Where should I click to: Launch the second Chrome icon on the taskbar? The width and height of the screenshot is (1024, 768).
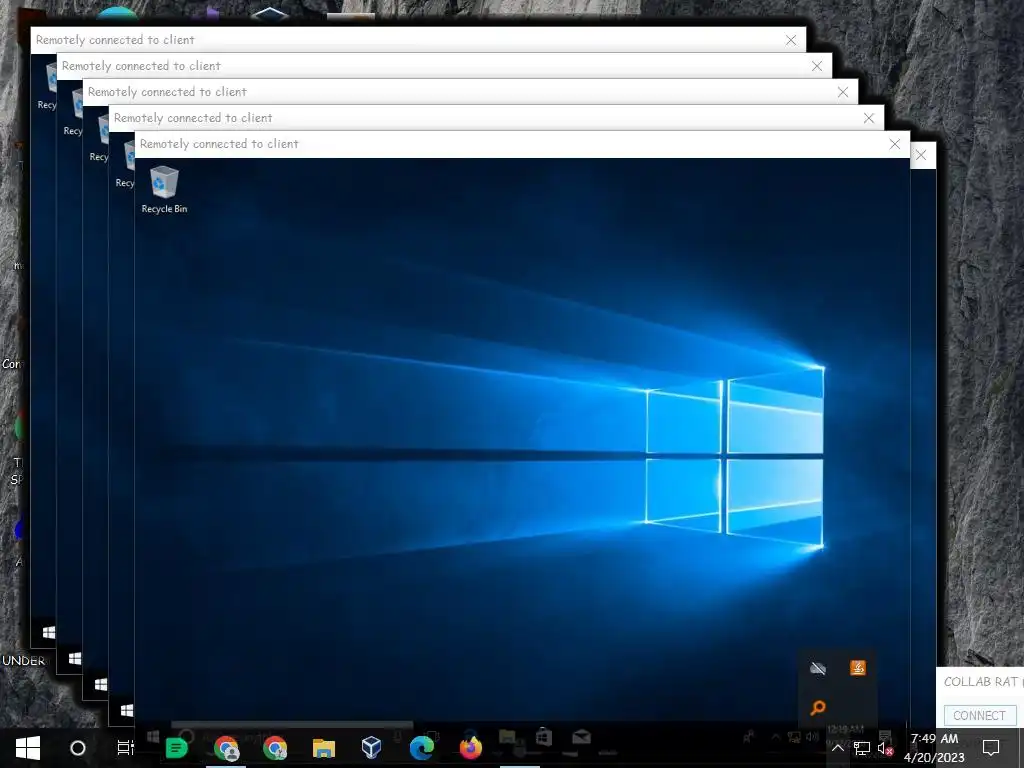coord(275,748)
